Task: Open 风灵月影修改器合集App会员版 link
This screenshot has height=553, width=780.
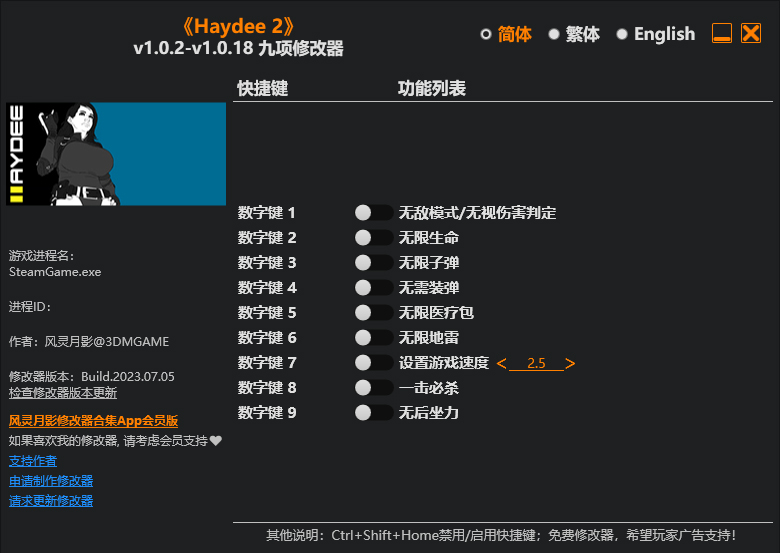Action: point(94,421)
